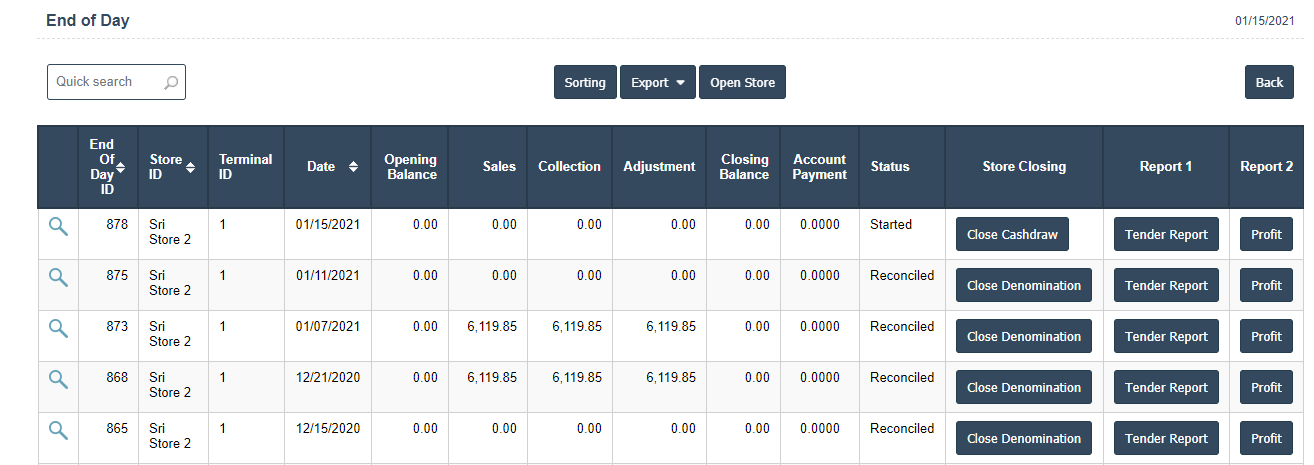Open Tender Report for record 873
The width and height of the screenshot is (1314, 465).
click(x=1166, y=337)
